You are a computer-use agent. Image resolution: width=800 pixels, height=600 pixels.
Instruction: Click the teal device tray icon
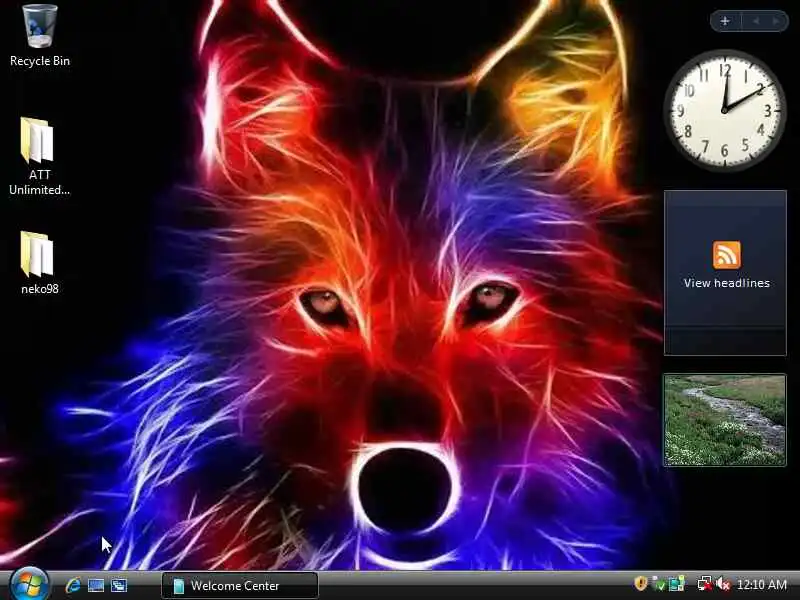[x=677, y=584]
